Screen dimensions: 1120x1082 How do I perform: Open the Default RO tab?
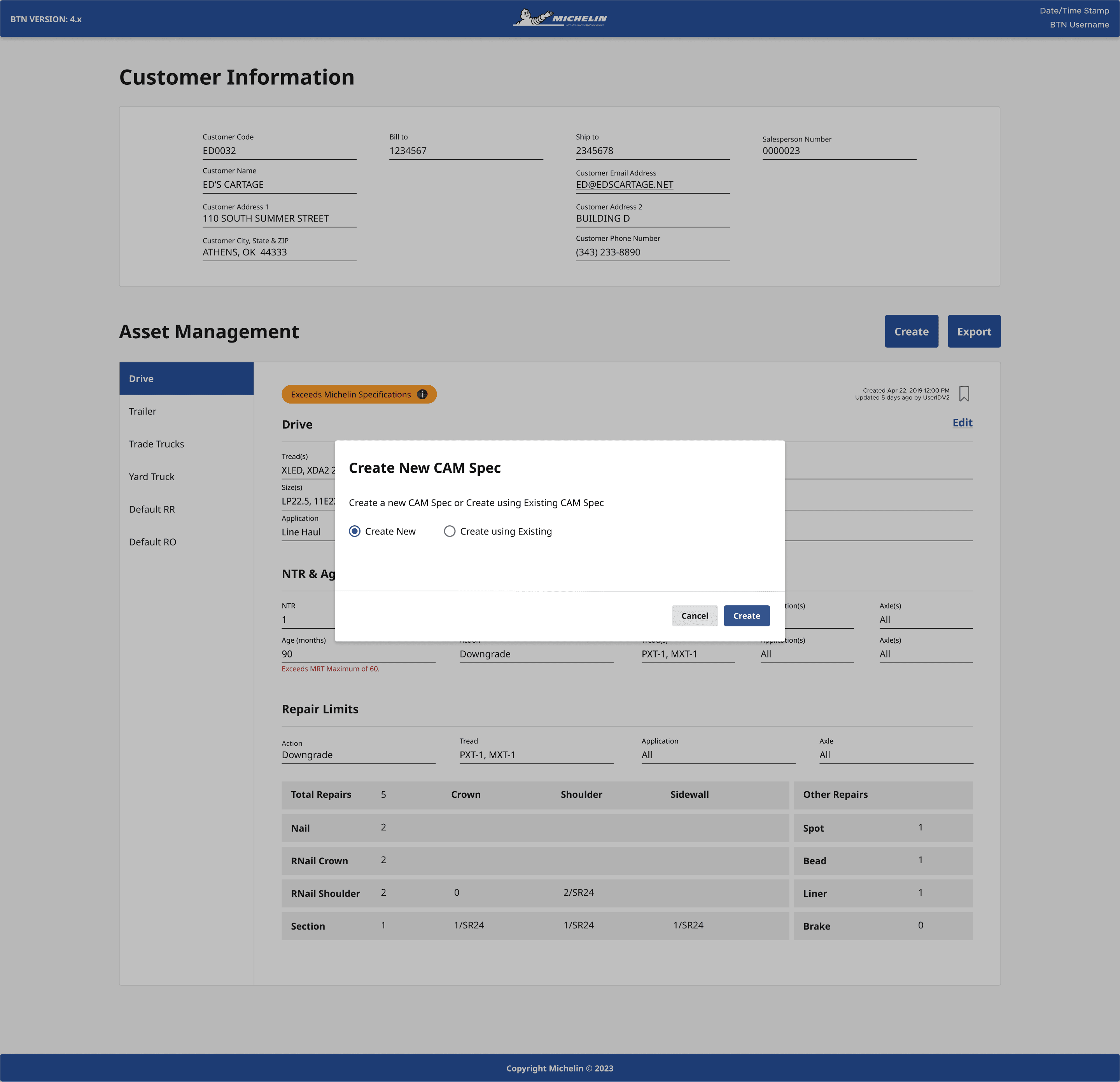pos(186,542)
